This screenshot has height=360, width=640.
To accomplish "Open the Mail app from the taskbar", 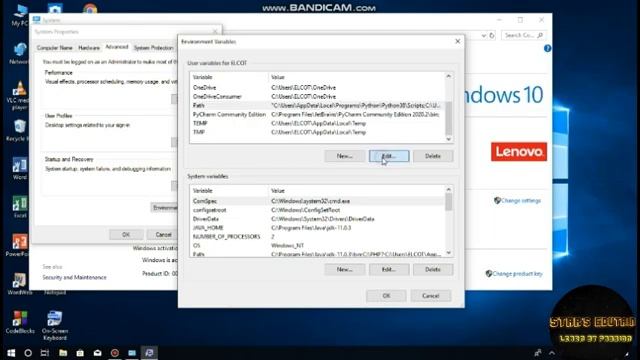I will pyautogui.click(x=97, y=353).
